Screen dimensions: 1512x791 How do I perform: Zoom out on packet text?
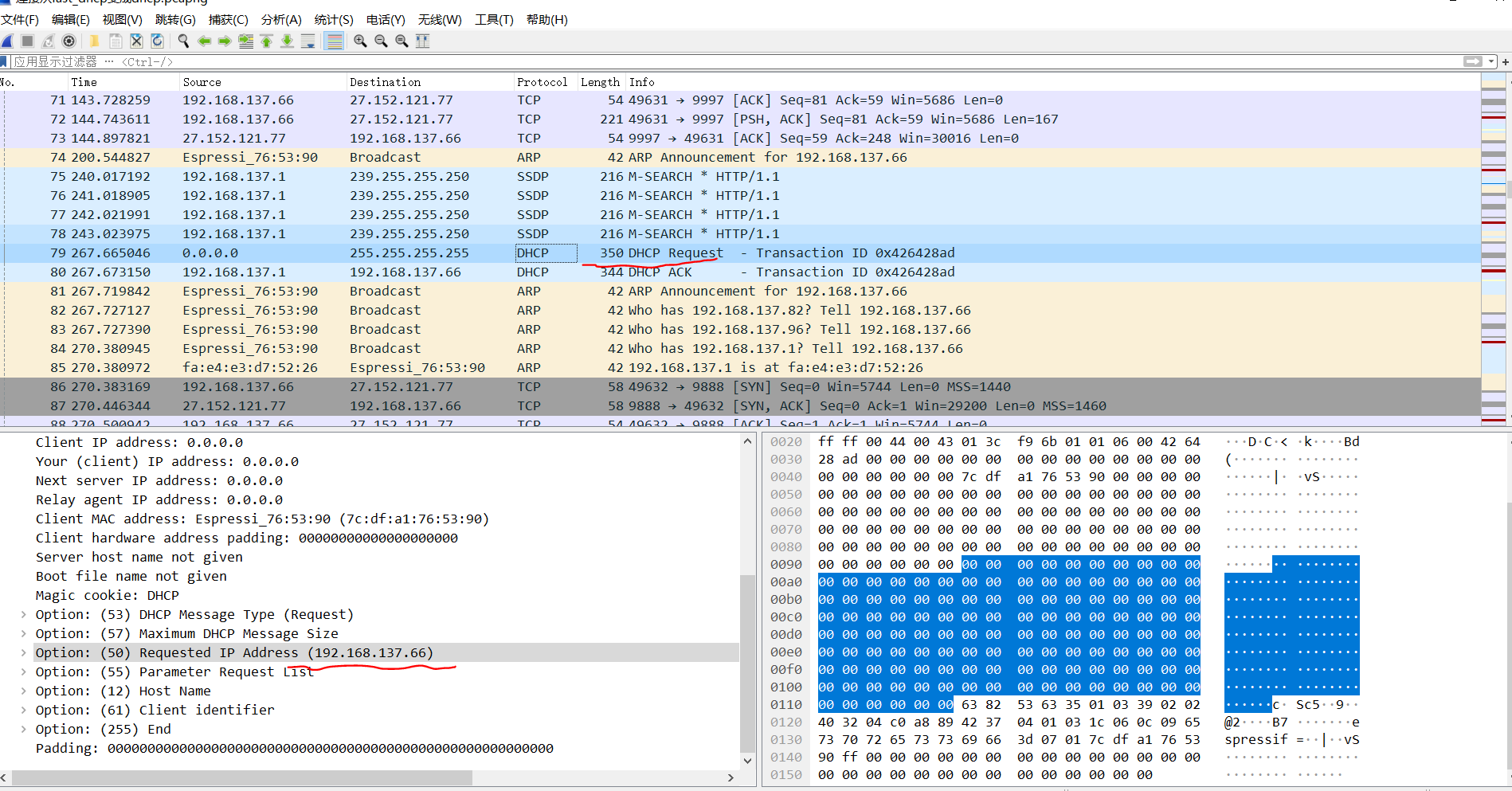381,41
